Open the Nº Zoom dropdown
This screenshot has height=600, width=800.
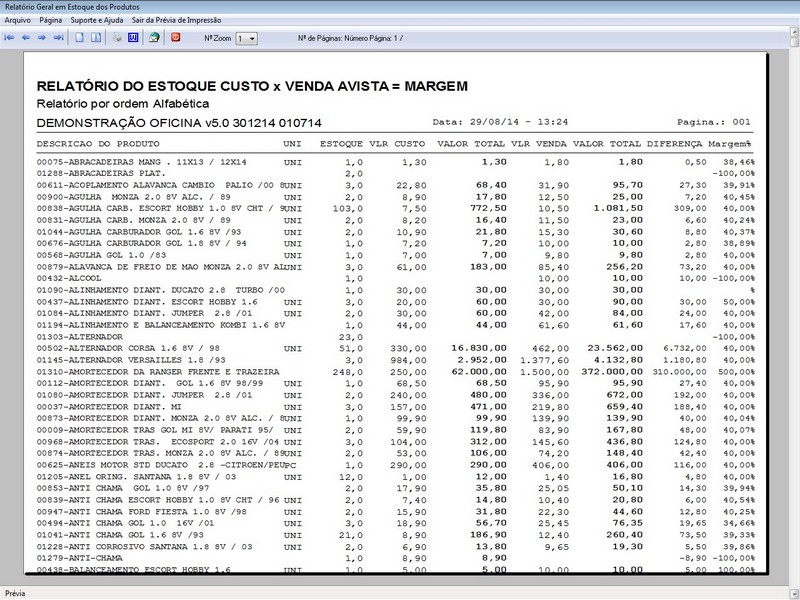point(247,38)
